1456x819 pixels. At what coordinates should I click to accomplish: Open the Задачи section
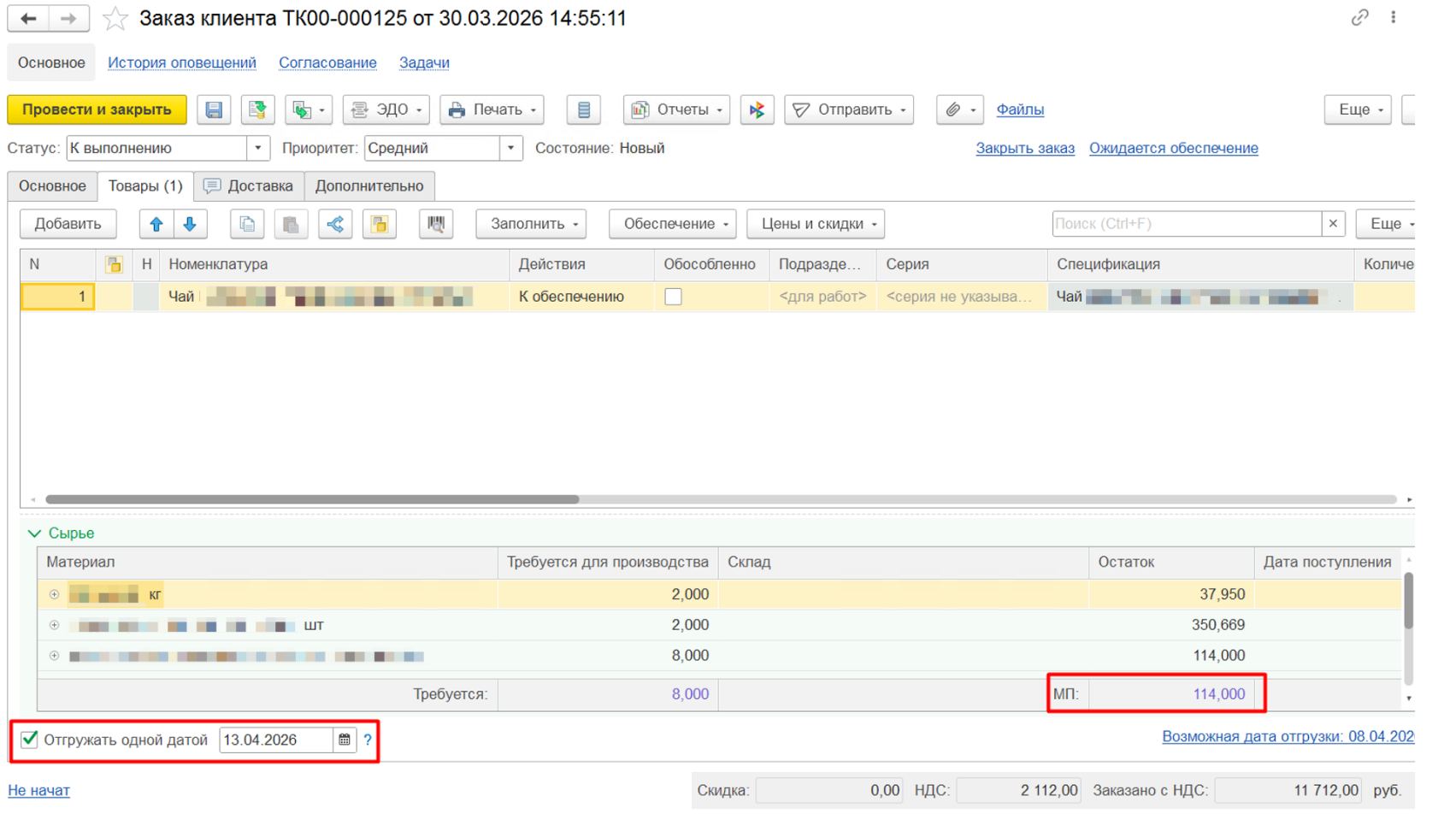click(x=424, y=62)
